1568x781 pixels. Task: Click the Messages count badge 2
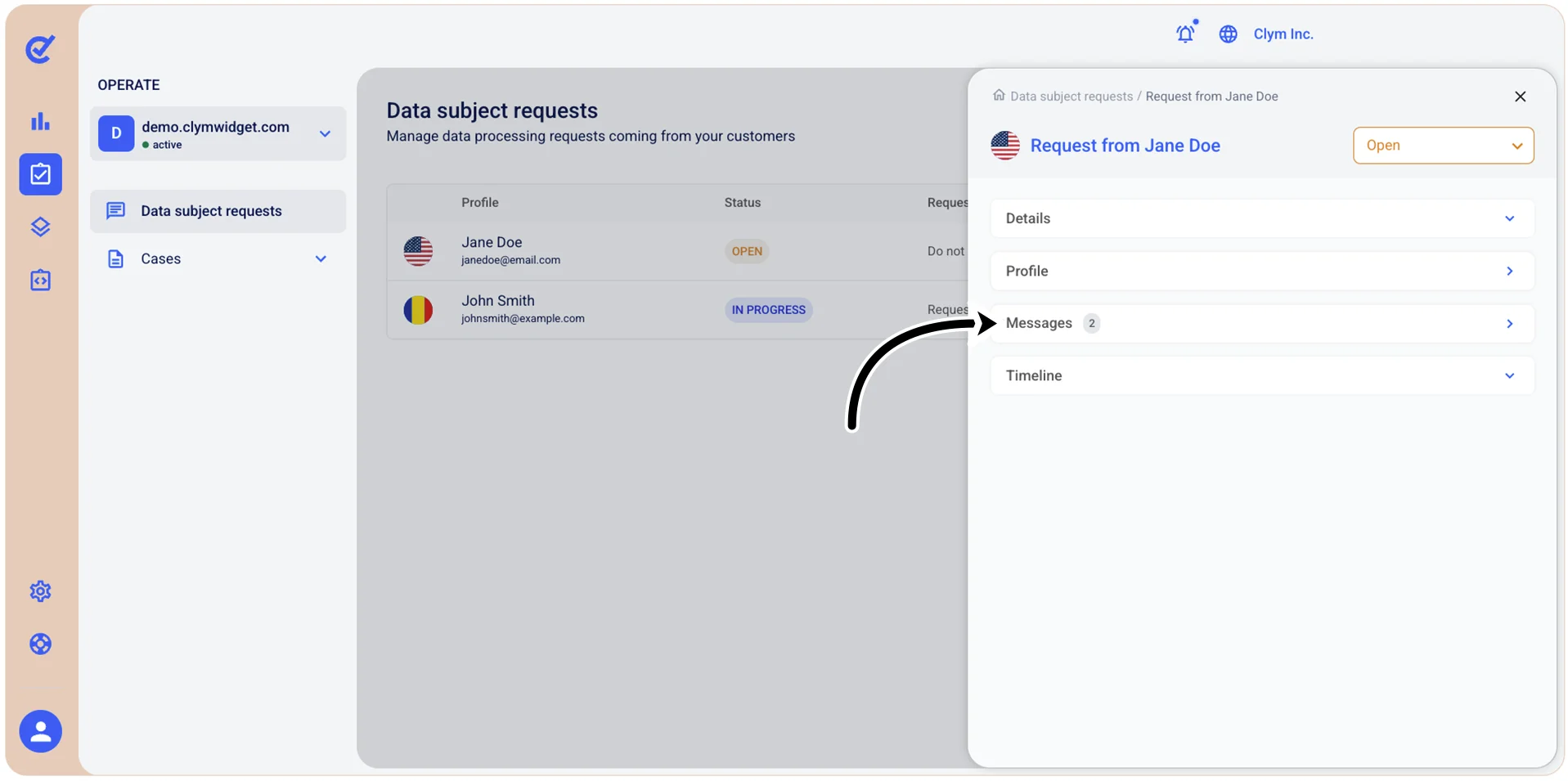[1091, 323]
